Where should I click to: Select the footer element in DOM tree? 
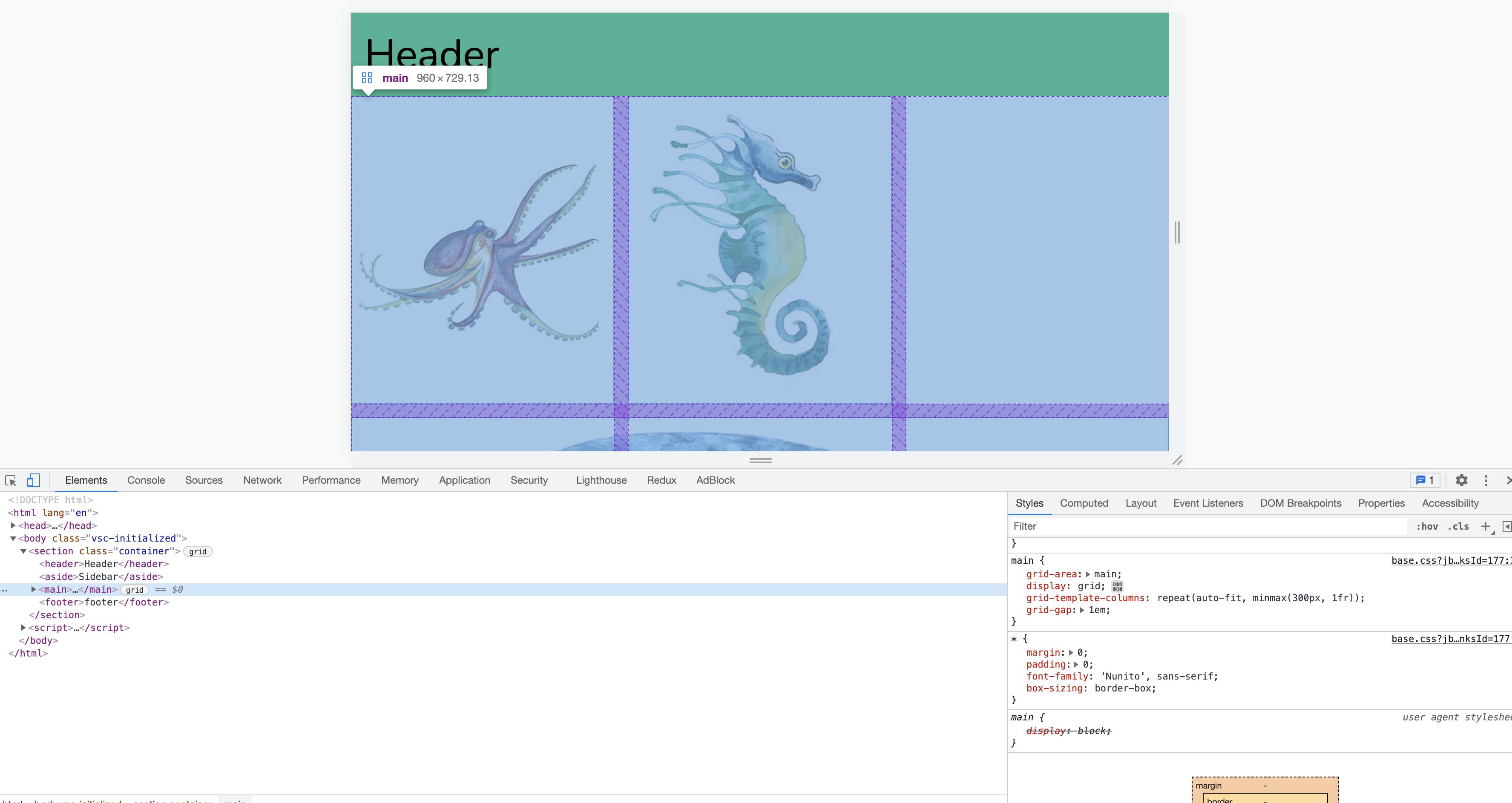pyautogui.click(x=104, y=602)
